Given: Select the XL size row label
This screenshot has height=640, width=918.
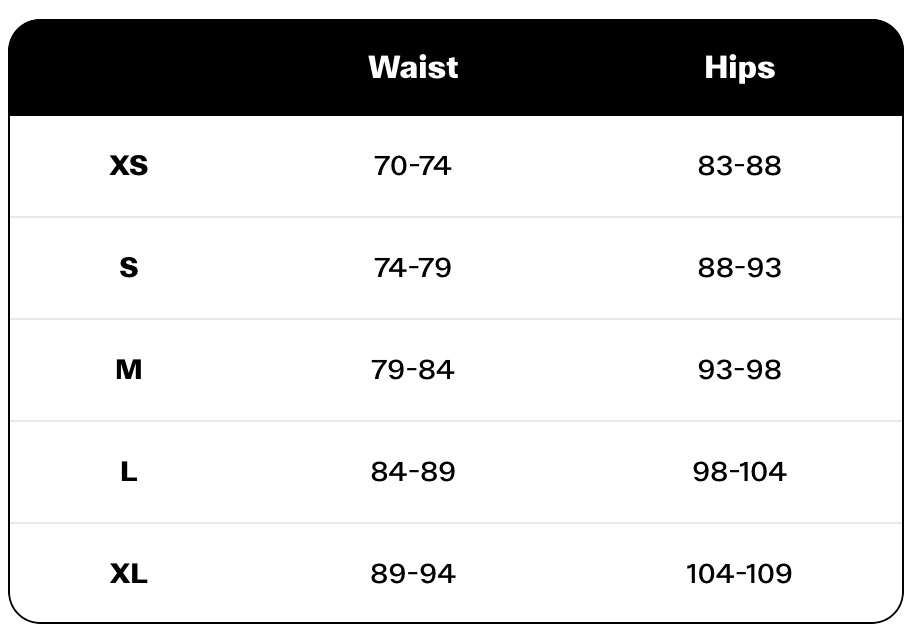Looking at the screenshot, I should point(129,574).
